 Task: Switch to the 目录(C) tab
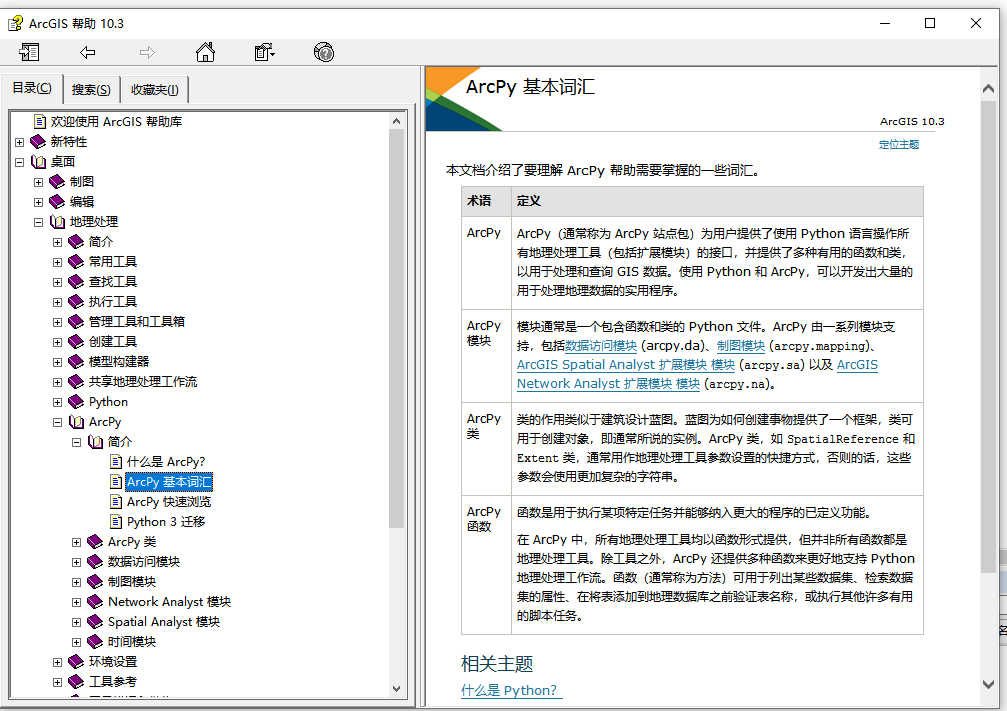(32, 88)
